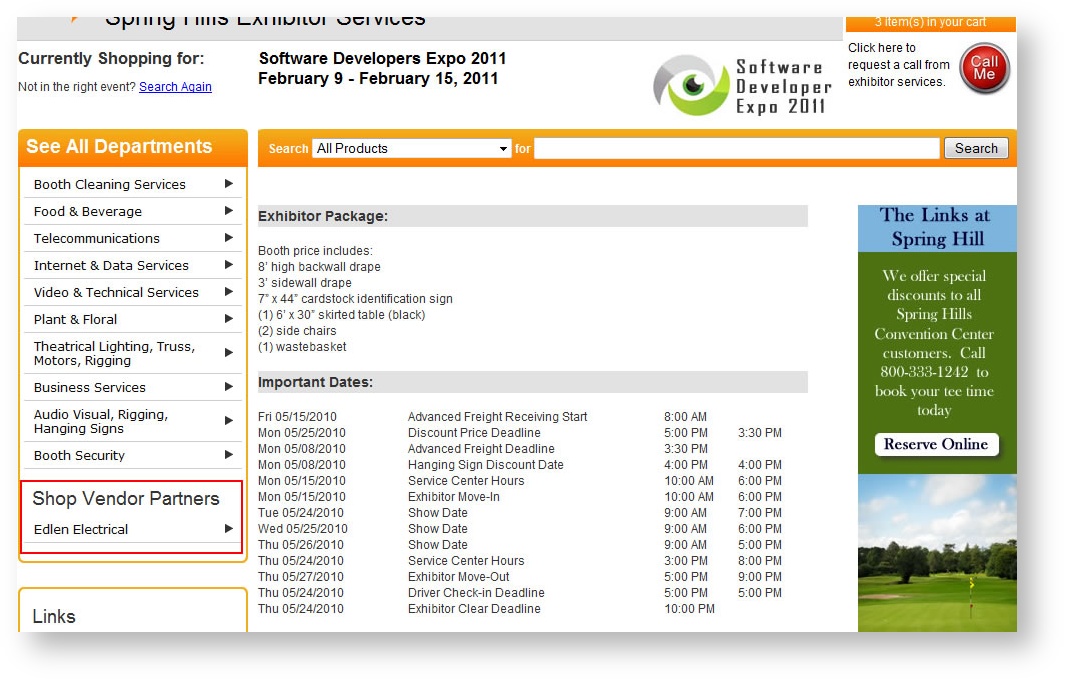This screenshot has width=1065, height=680.
Task: Select Internet & Data Services department
Action: [111, 265]
